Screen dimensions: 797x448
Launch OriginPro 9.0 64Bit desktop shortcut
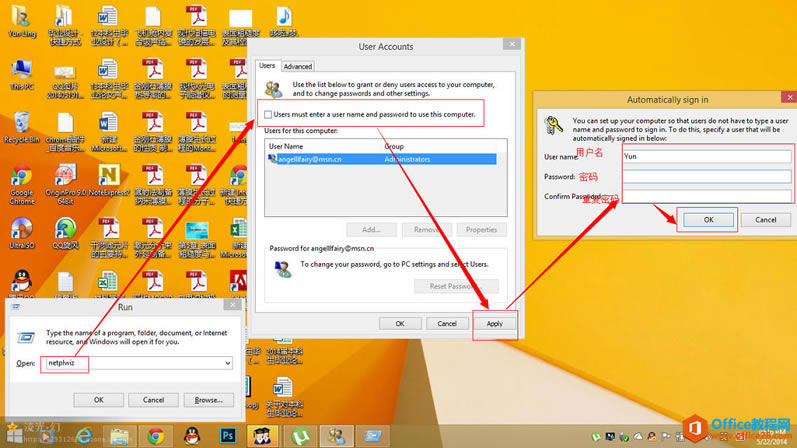pyautogui.click(x=65, y=184)
